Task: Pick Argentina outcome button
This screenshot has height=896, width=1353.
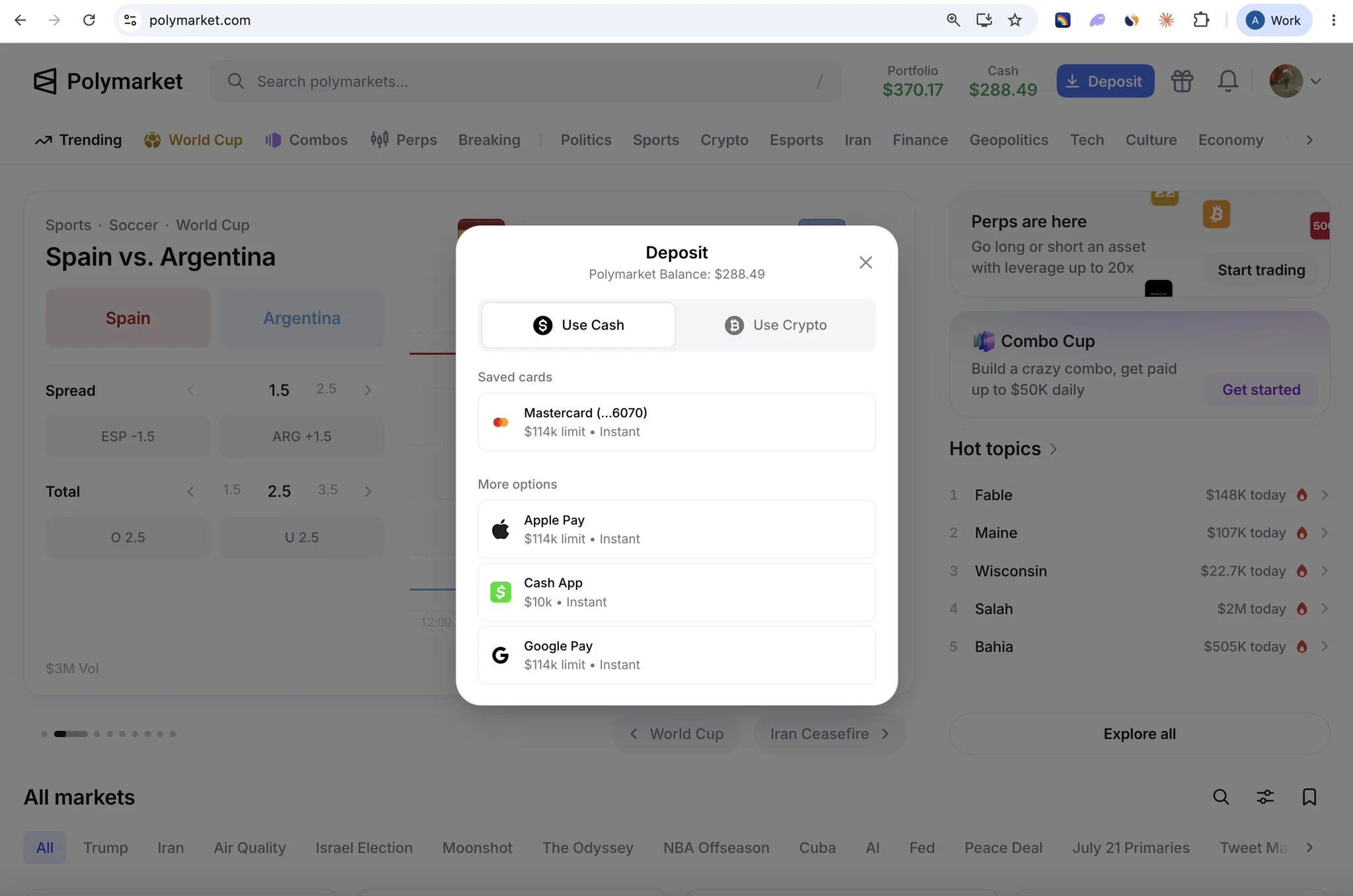Action: [302, 318]
